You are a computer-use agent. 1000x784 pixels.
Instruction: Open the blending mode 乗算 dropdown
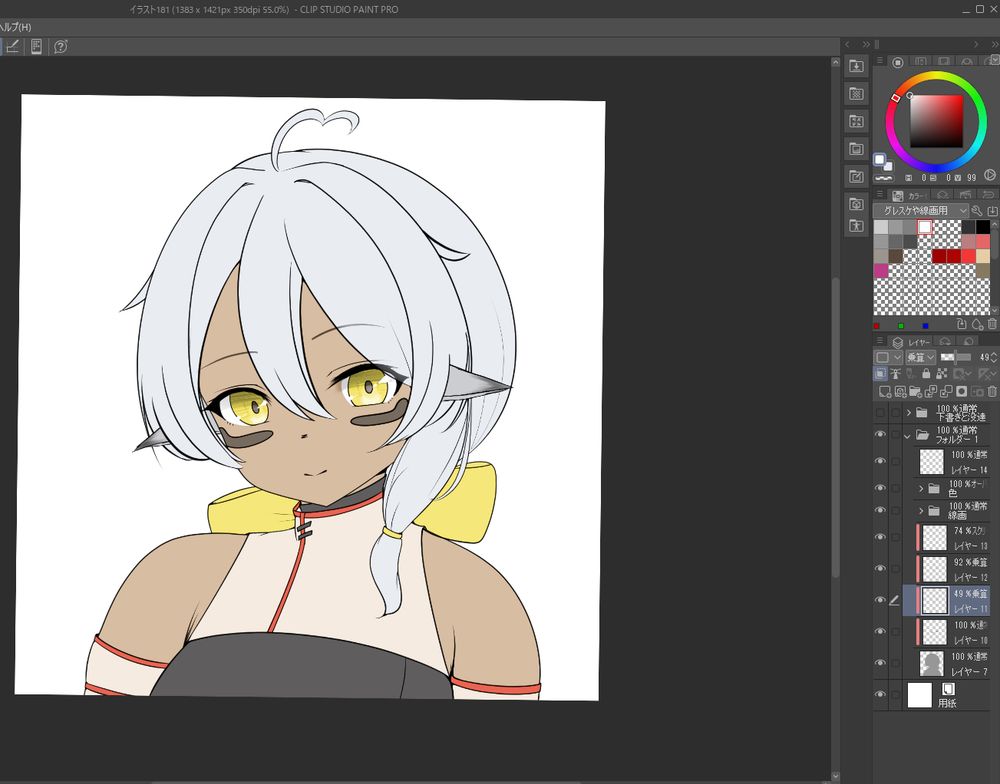[920, 357]
